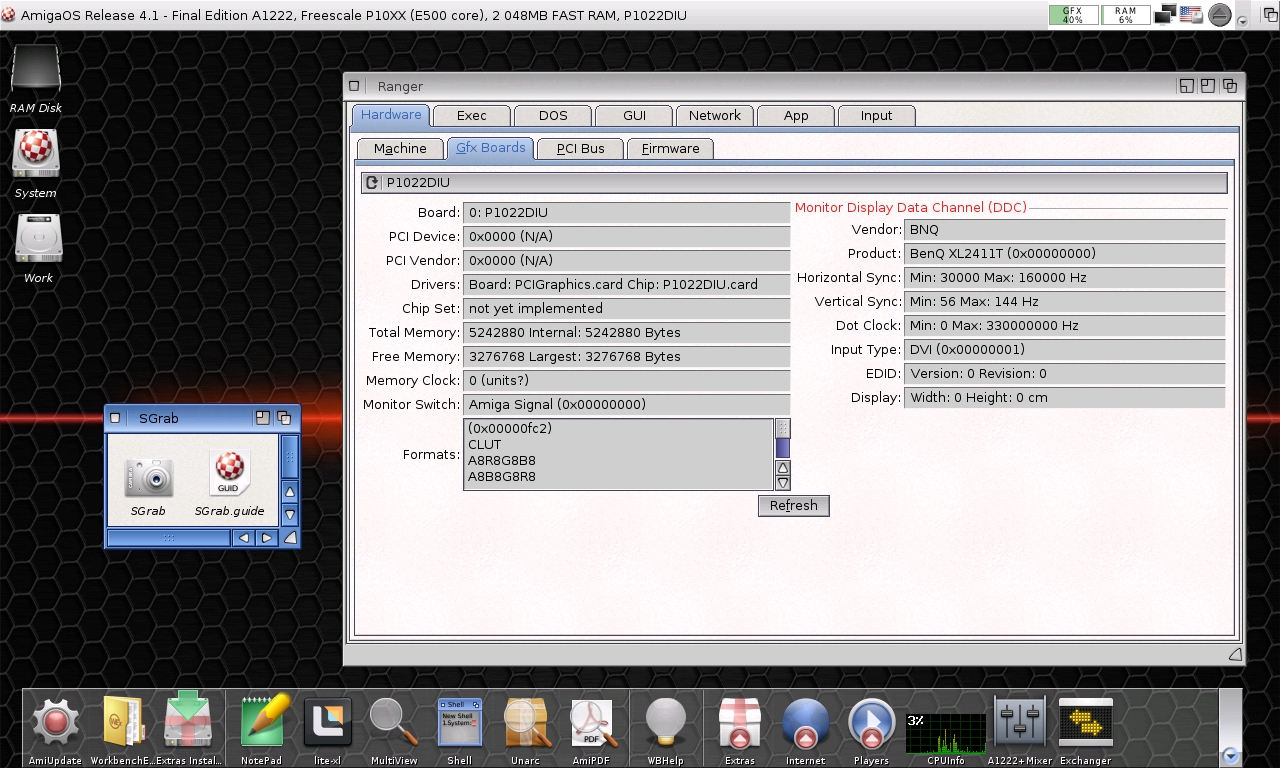The image size is (1280, 768).
Task: Open the P1022DIU board chooser
Action: pyautogui.click(x=793, y=183)
